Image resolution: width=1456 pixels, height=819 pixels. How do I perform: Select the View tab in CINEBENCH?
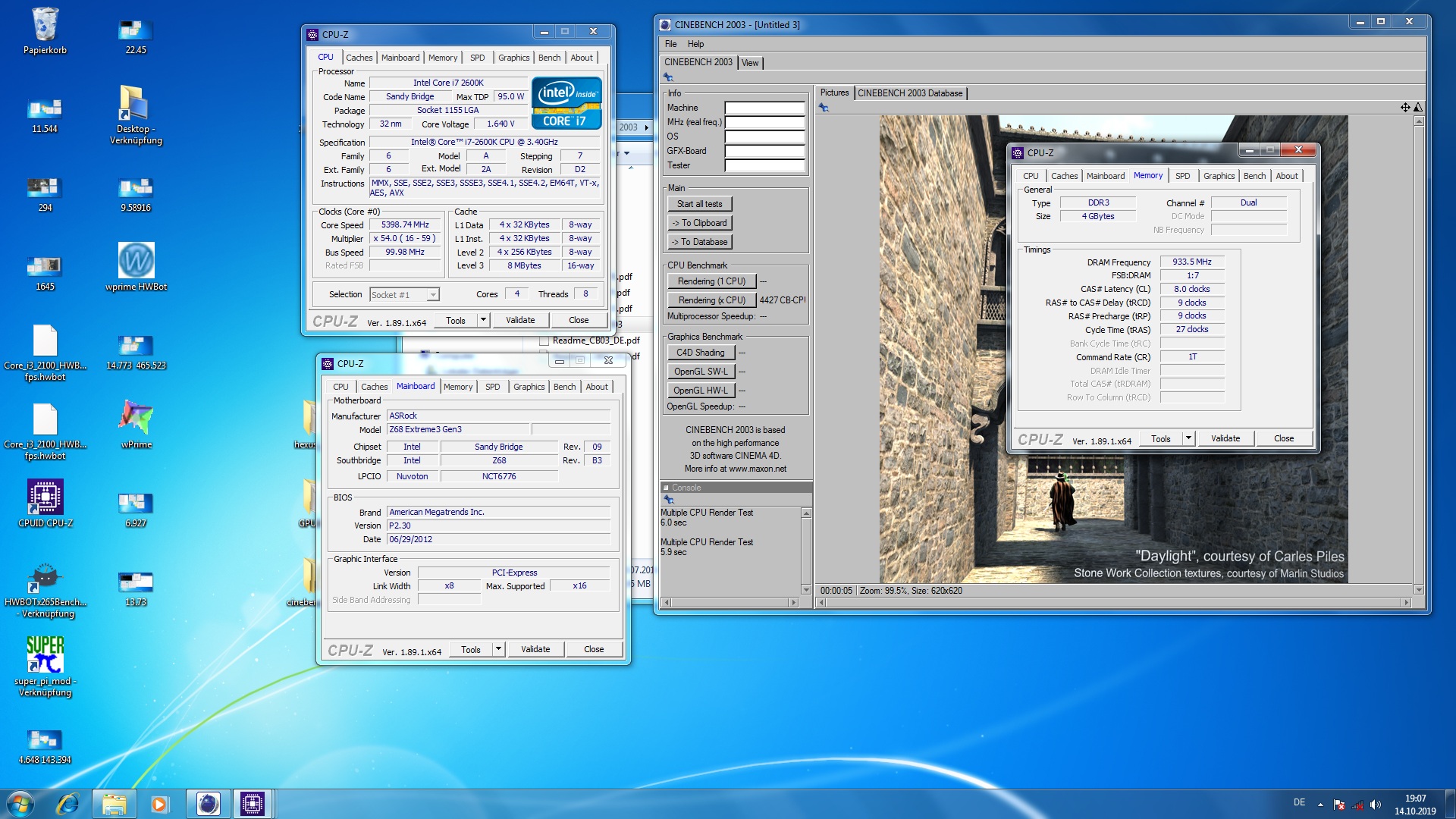[749, 63]
